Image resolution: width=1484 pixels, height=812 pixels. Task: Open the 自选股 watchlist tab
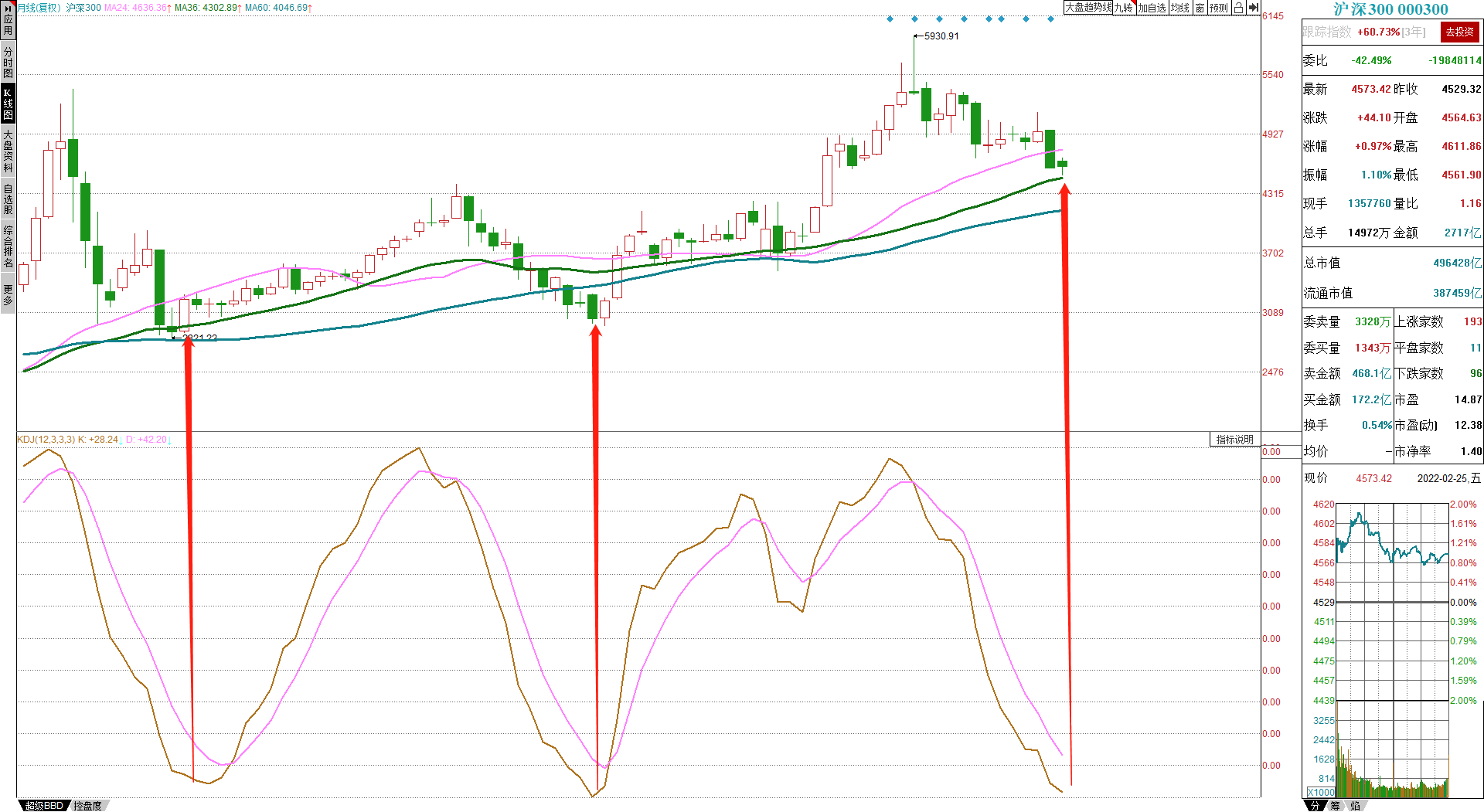pos(8,199)
